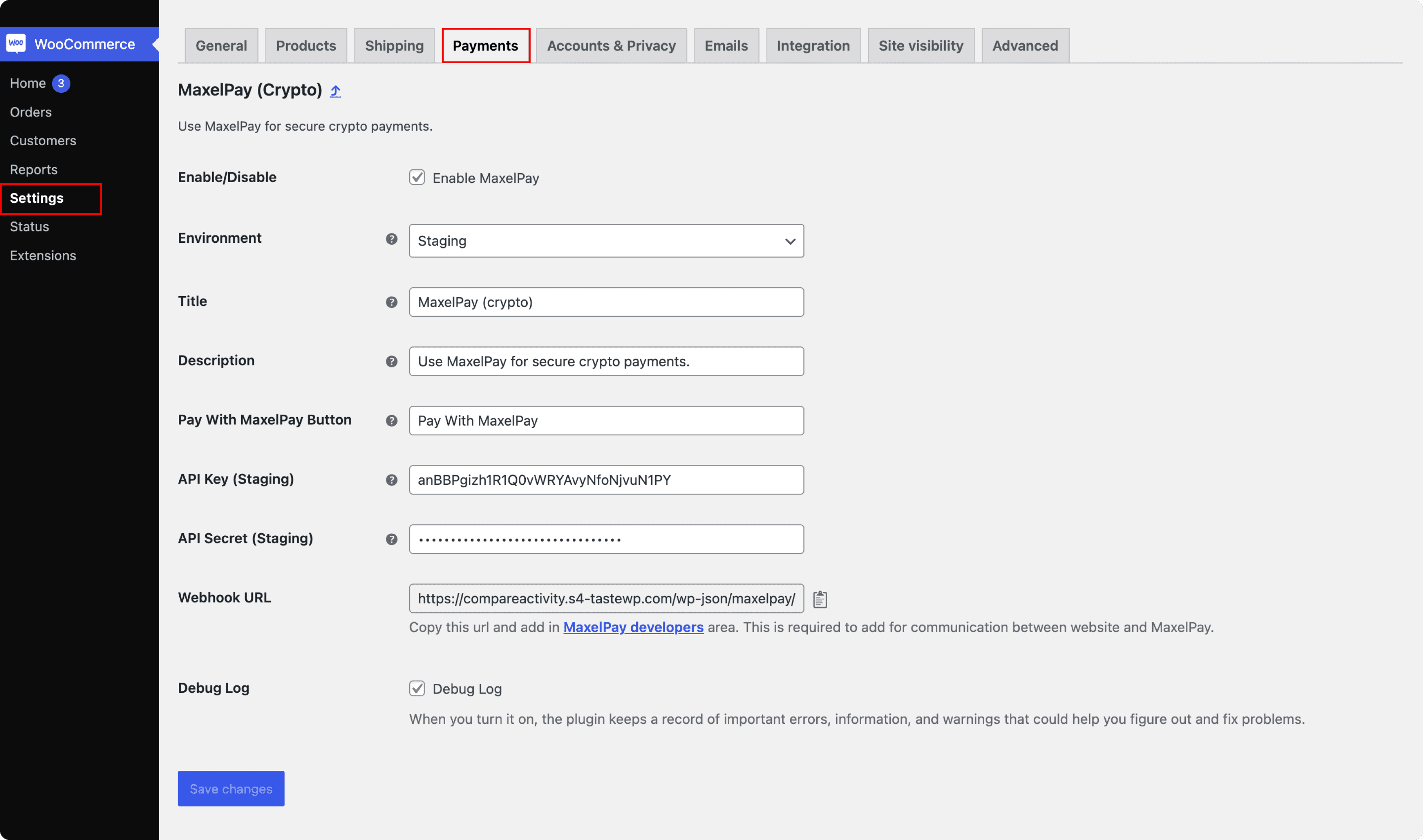Click help icon for Pay With MaxelPay Button
This screenshot has width=1423, height=840.
pyautogui.click(x=391, y=420)
